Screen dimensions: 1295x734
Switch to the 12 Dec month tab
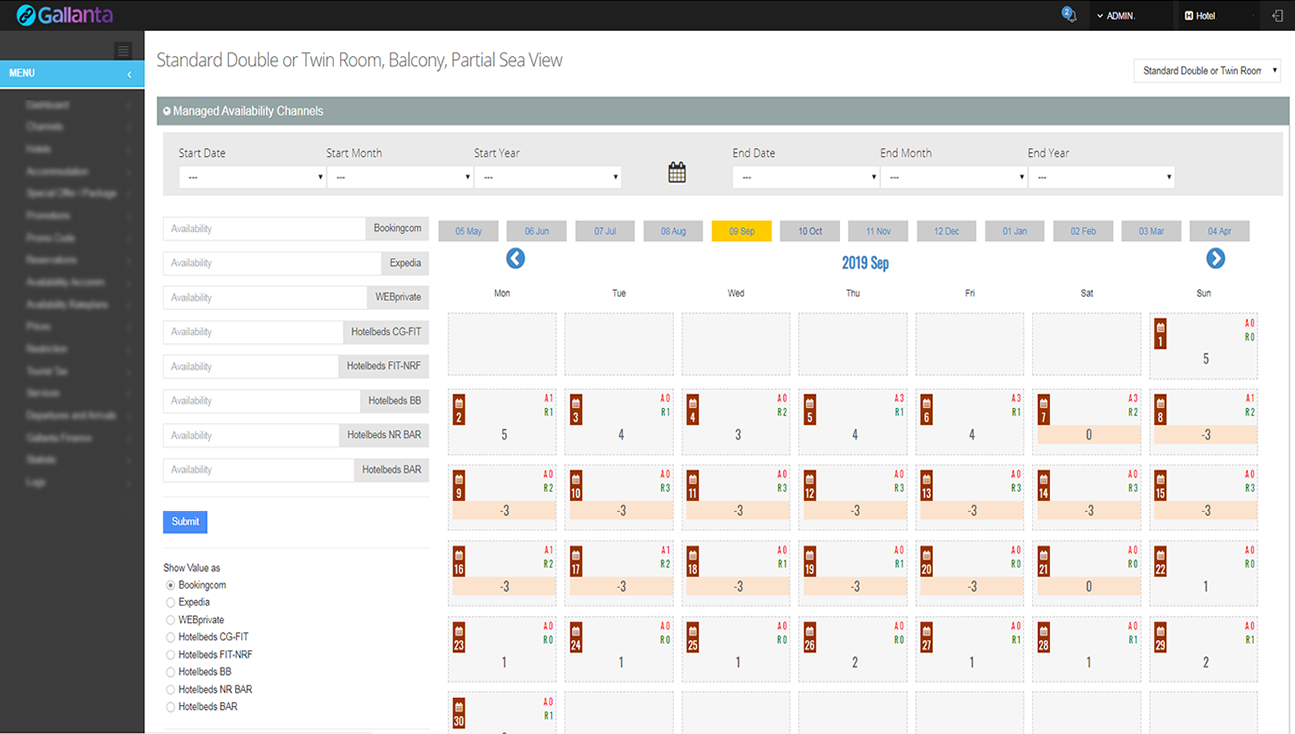pos(946,231)
